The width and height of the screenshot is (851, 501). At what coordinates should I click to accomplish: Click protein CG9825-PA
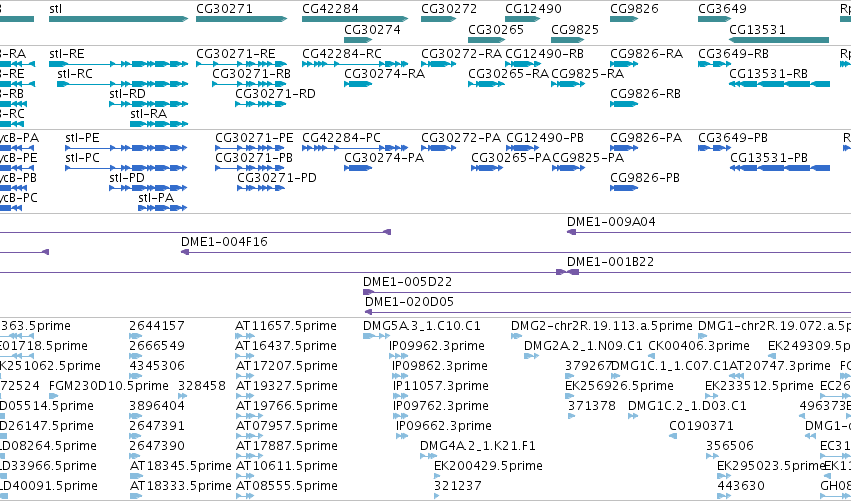tap(568, 168)
